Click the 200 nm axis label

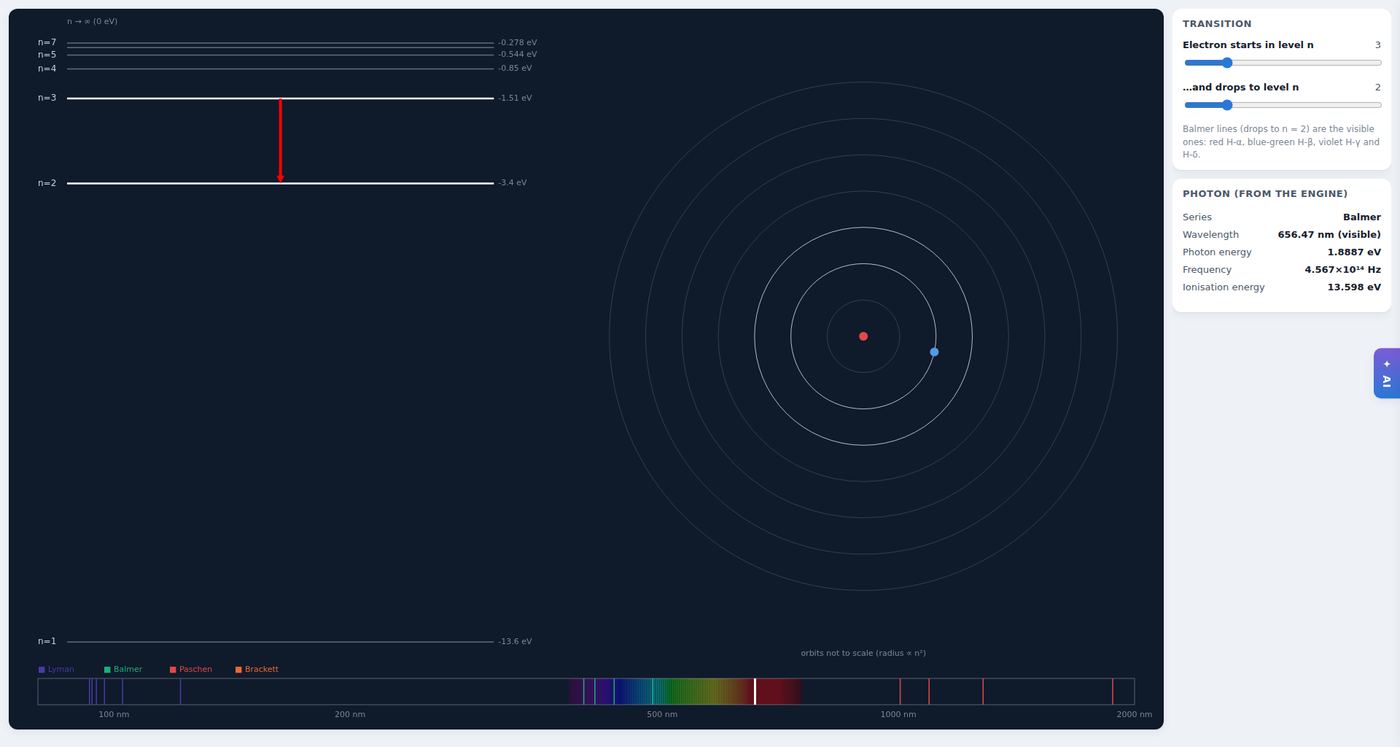tap(350, 714)
